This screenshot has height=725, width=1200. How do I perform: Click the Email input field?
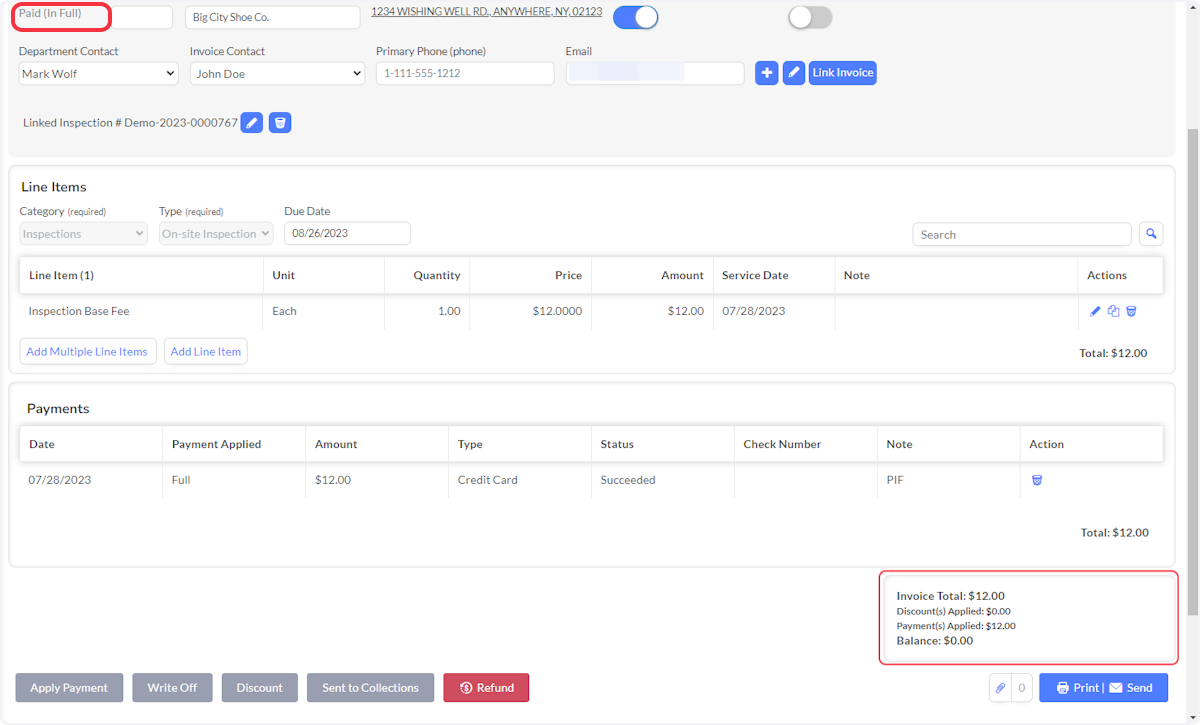(655, 73)
